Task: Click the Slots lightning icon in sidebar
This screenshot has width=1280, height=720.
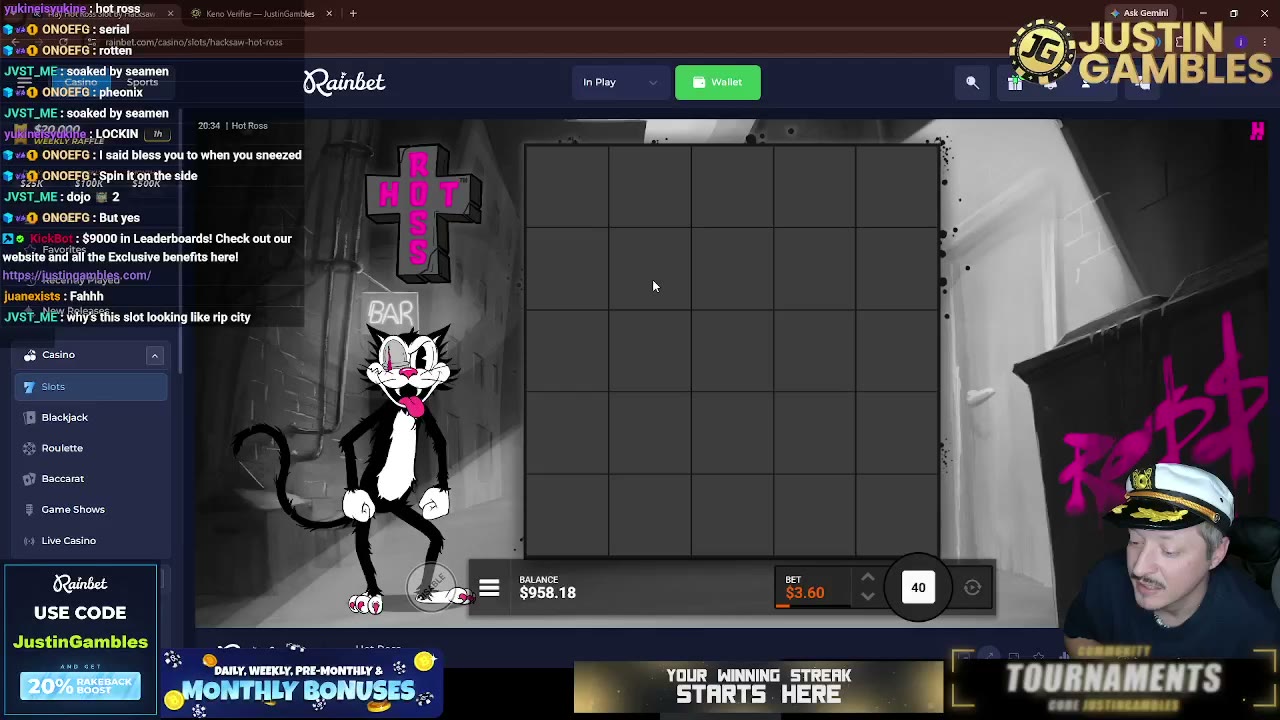Action: [x=29, y=386]
